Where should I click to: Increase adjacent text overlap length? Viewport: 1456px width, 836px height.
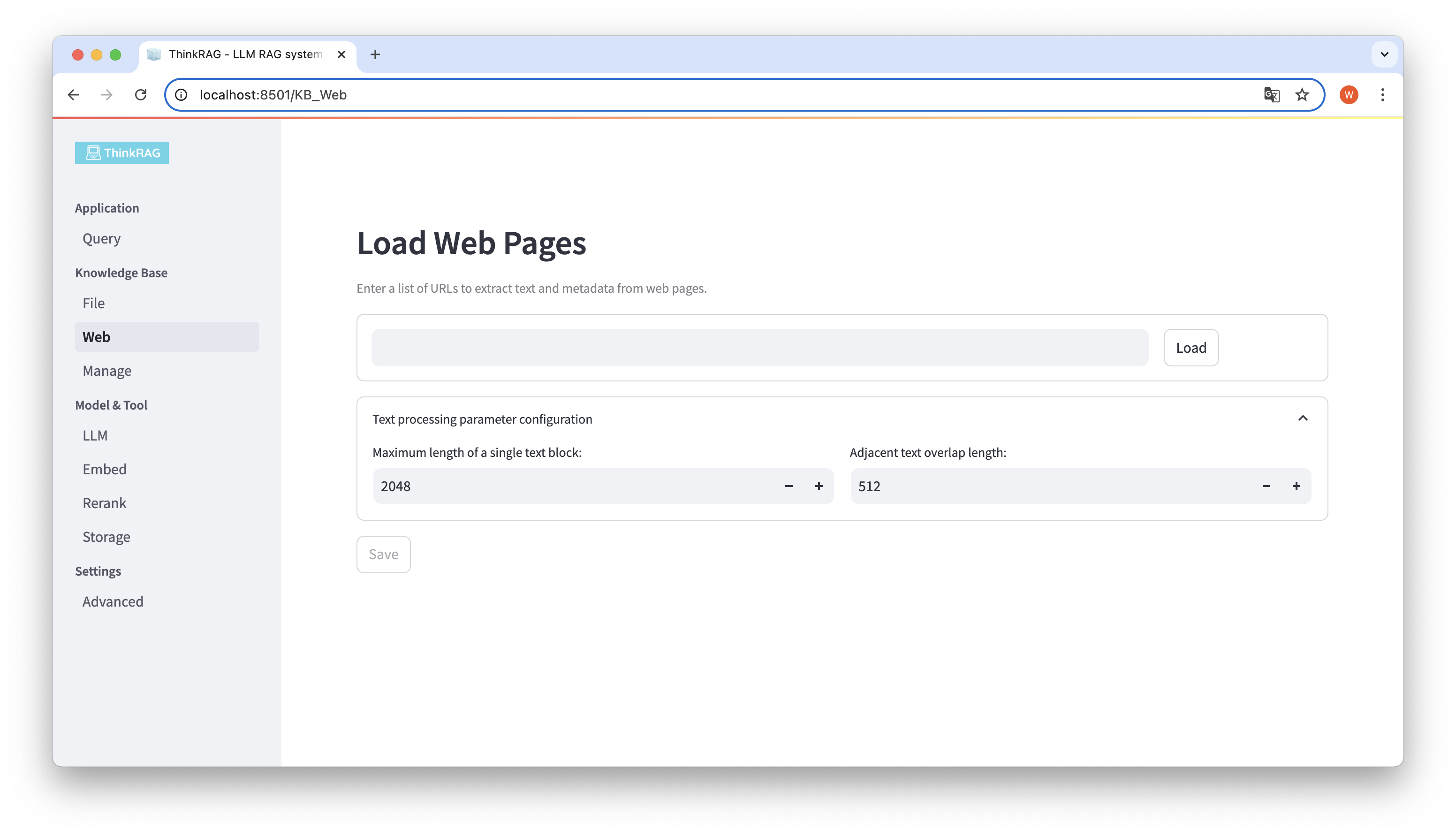[x=1296, y=486]
